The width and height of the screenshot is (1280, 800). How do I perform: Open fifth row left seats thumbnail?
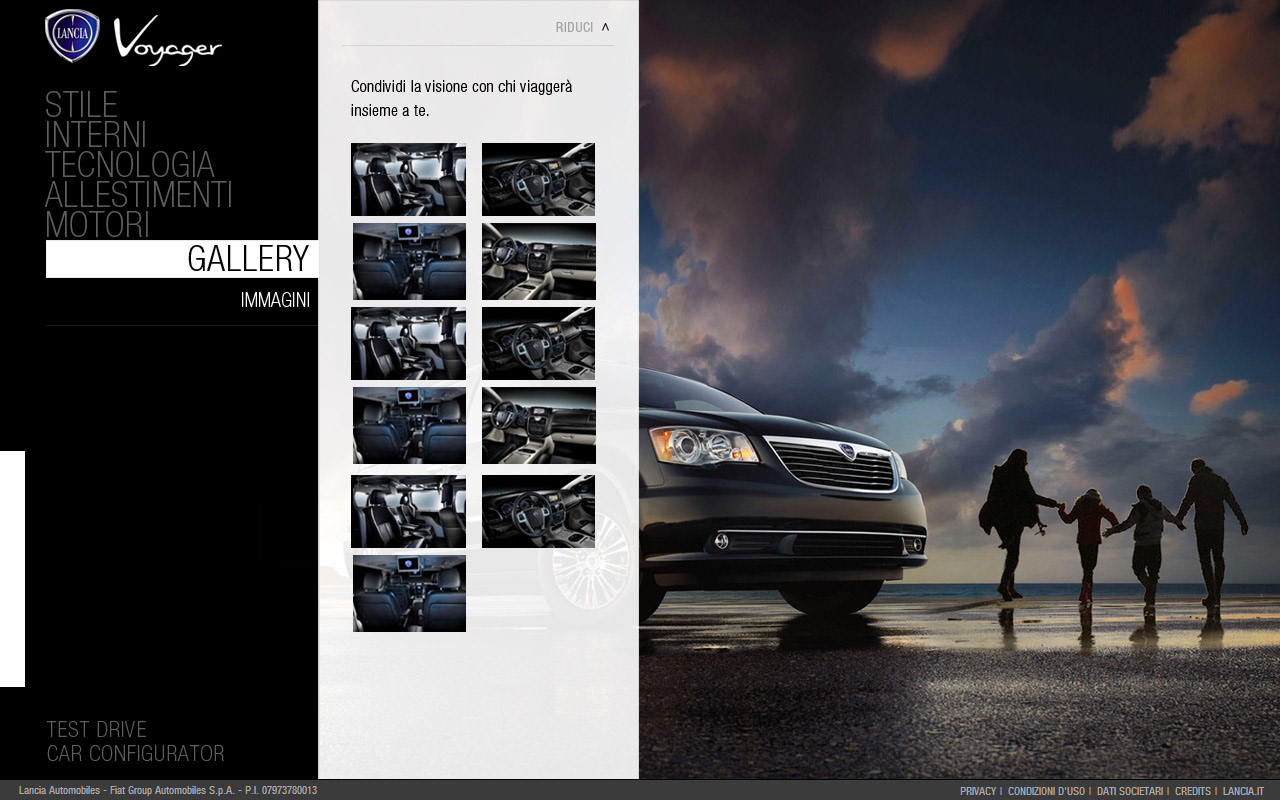click(x=408, y=511)
